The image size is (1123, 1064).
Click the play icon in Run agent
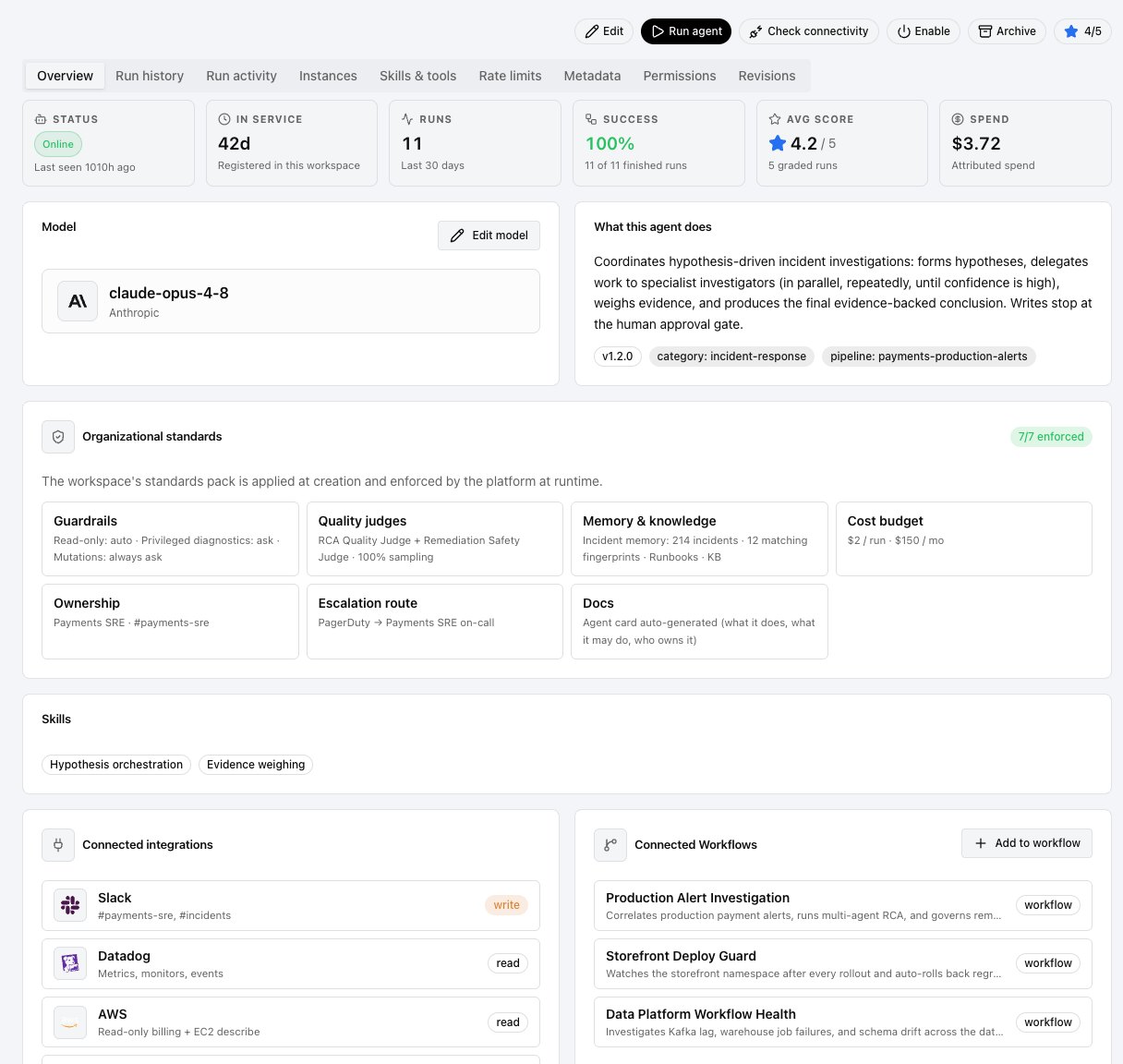pos(658,31)
